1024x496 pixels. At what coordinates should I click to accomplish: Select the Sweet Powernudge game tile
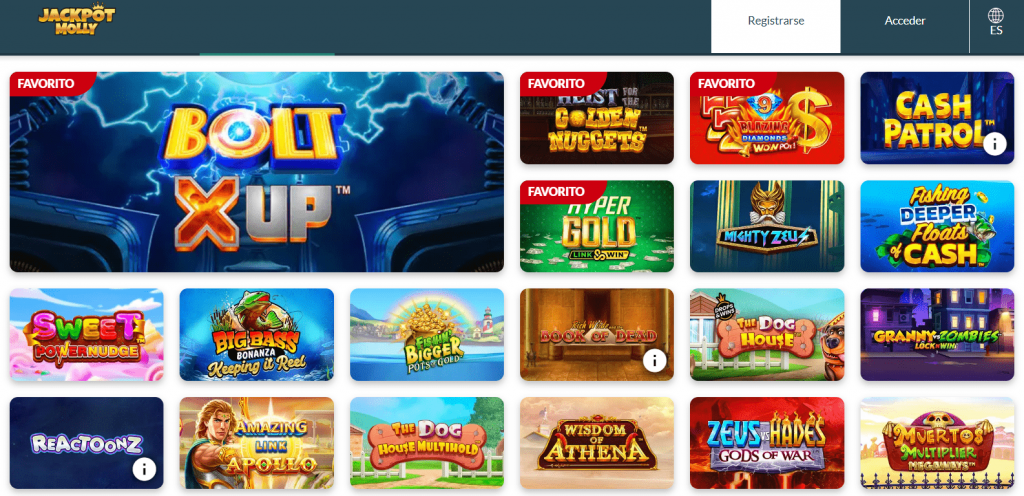(87, 335)
